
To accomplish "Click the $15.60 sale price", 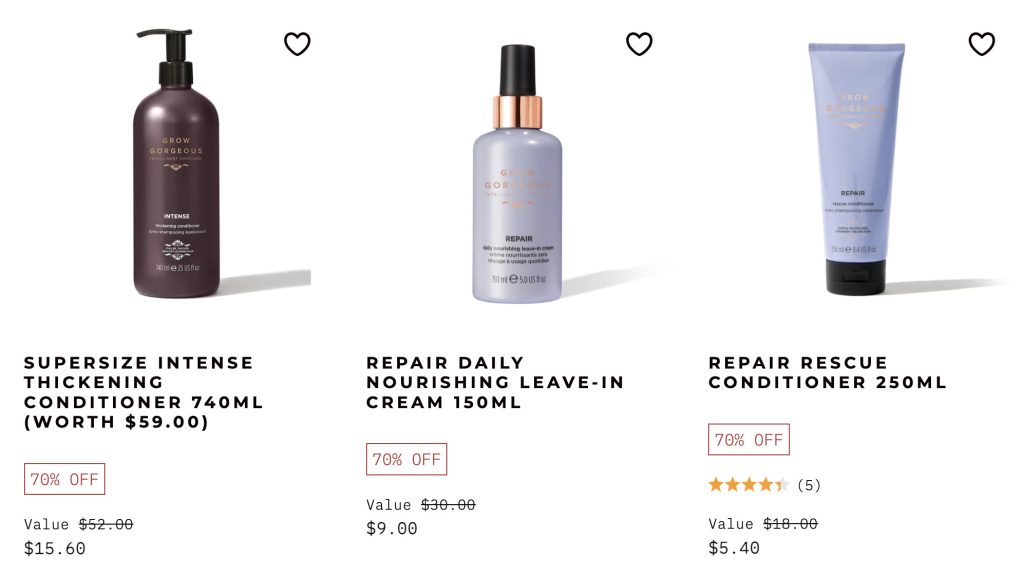I will 55,549.
